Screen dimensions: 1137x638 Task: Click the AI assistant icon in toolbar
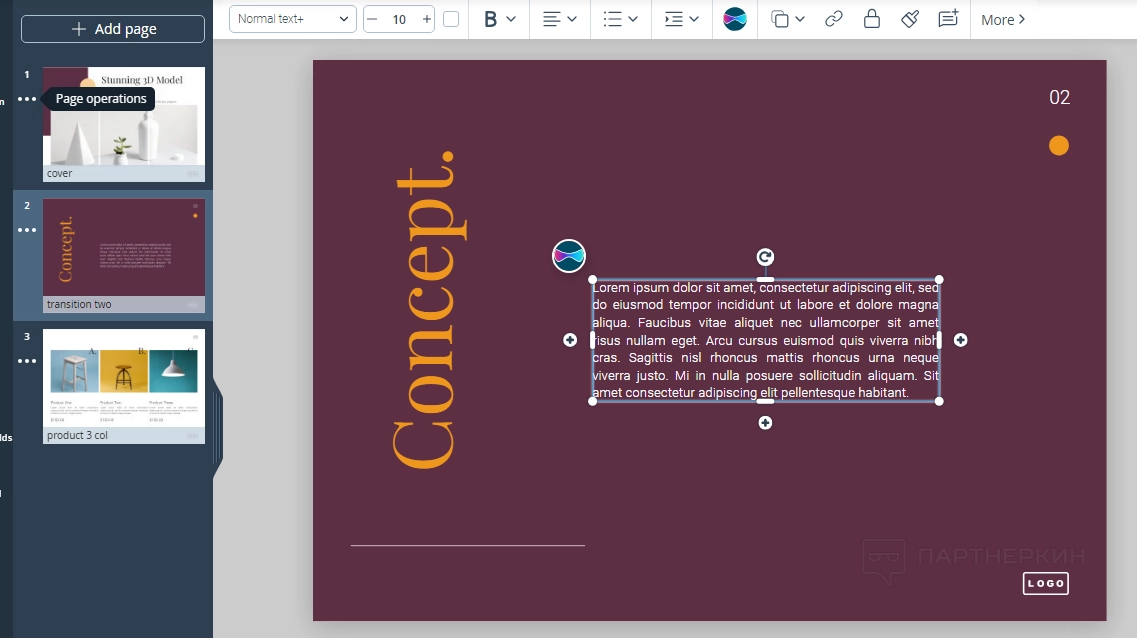pos(735,19)
